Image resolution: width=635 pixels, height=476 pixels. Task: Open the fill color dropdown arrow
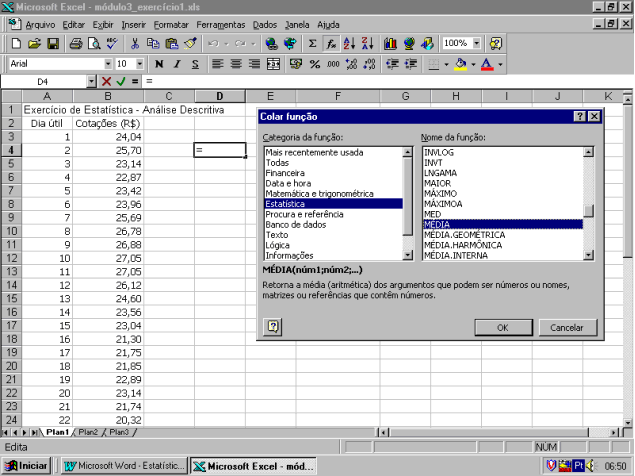pos(472,64)
